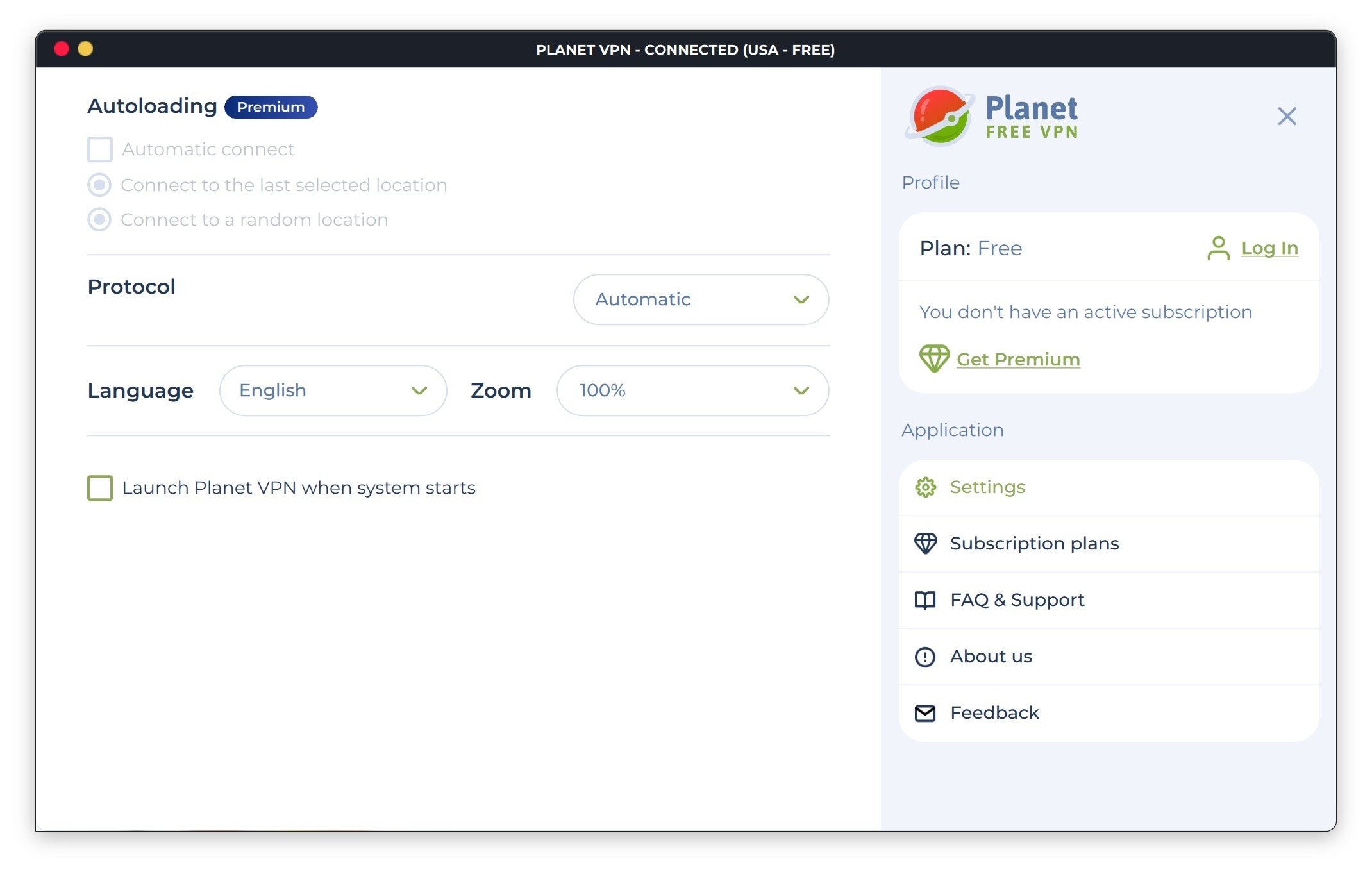
Task: Click the Get Premium link
Action: tap(1017, 359)
